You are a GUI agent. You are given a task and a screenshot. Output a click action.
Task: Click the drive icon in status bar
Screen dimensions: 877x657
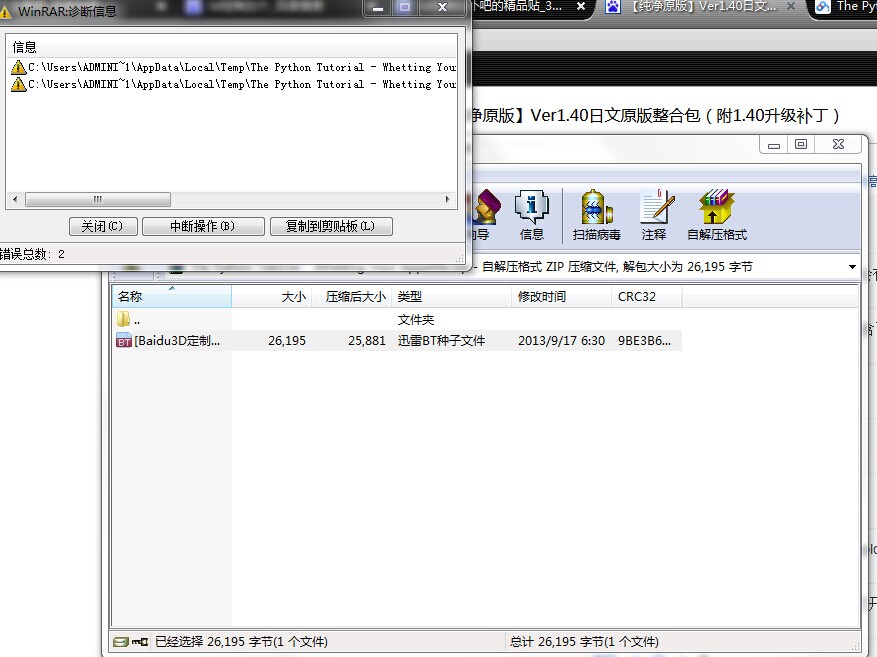pyautogui.click(x=121, y=642)
